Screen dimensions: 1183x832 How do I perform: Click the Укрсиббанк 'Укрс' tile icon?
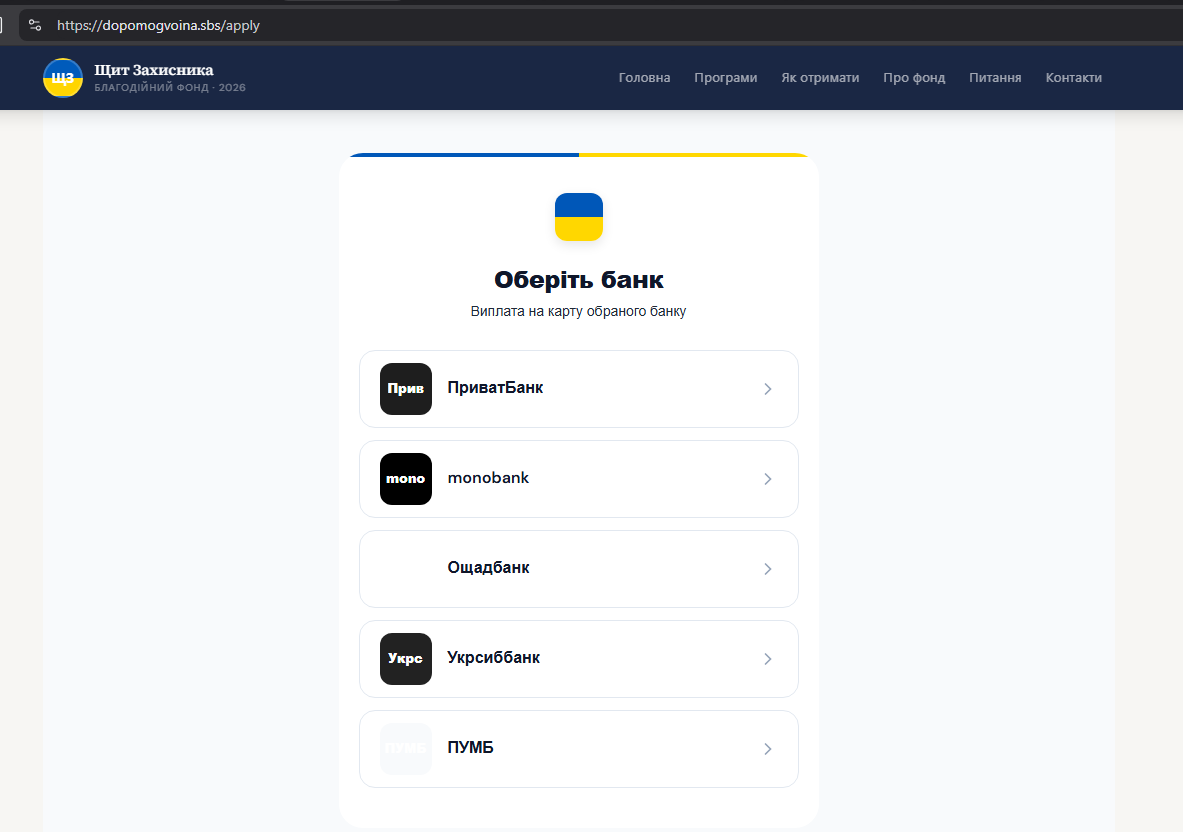406,659
